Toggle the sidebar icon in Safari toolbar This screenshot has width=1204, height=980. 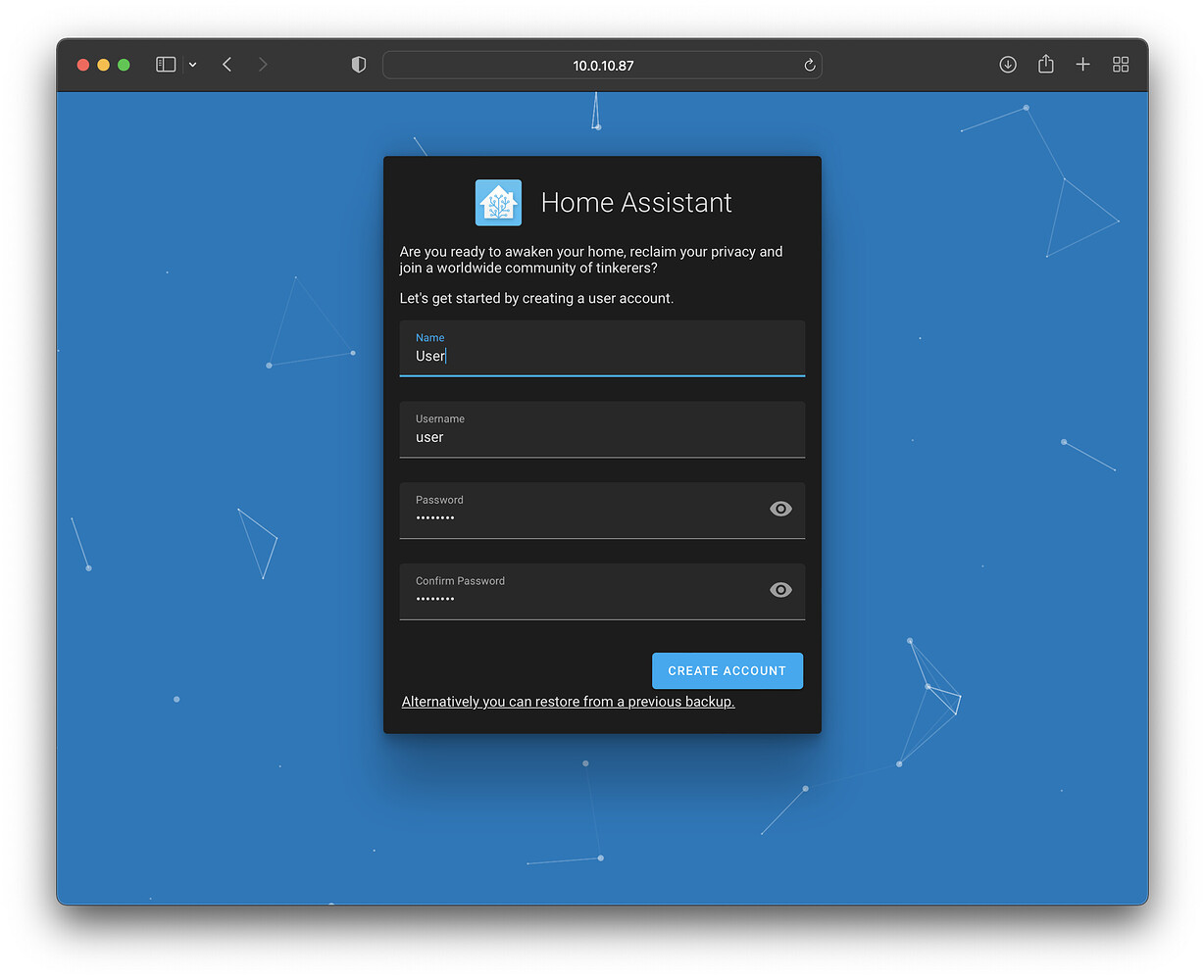coord(165,64)
